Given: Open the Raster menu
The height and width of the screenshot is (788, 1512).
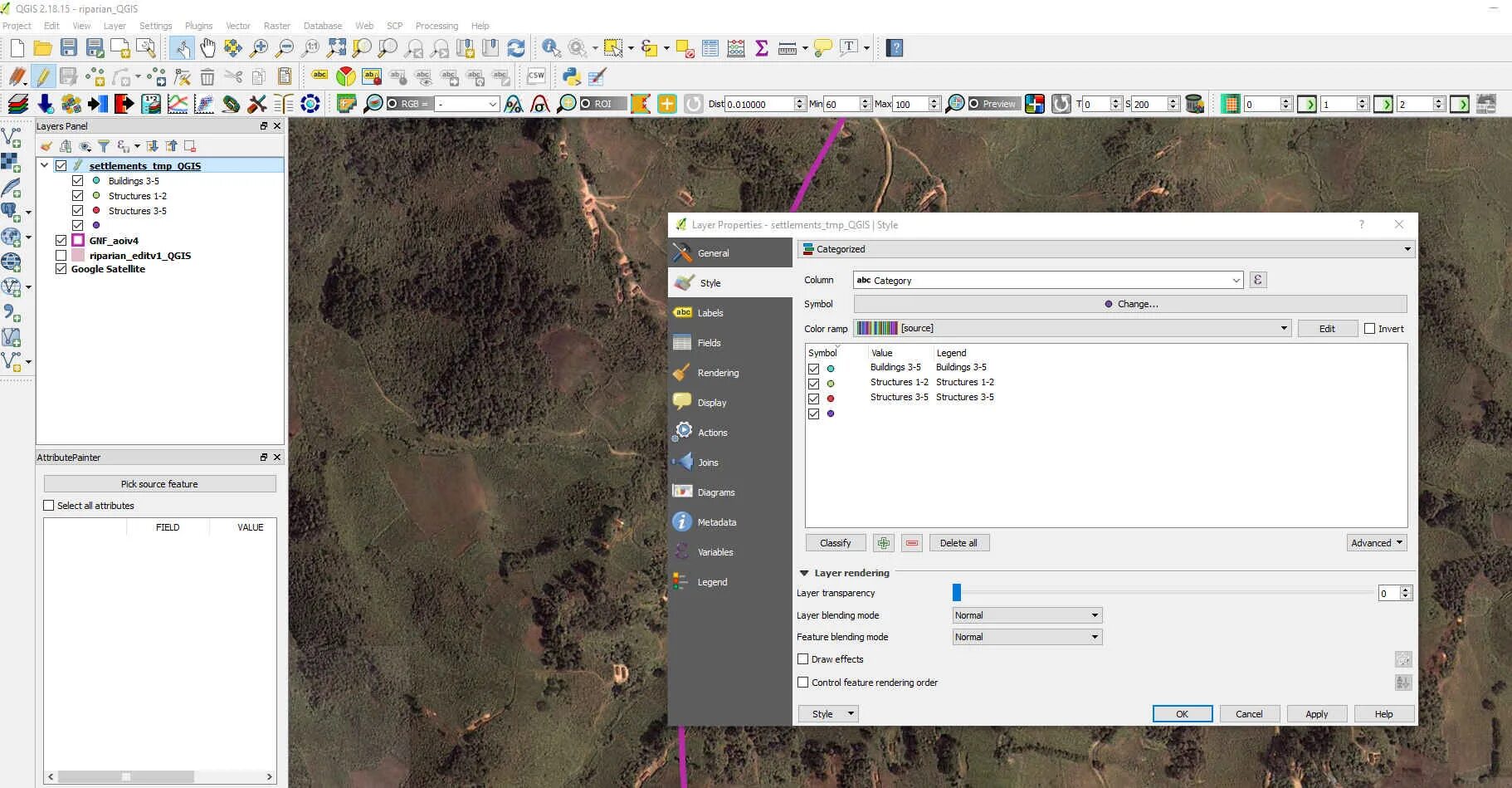Looking at the screenshot, I should [x=277, y=26].
